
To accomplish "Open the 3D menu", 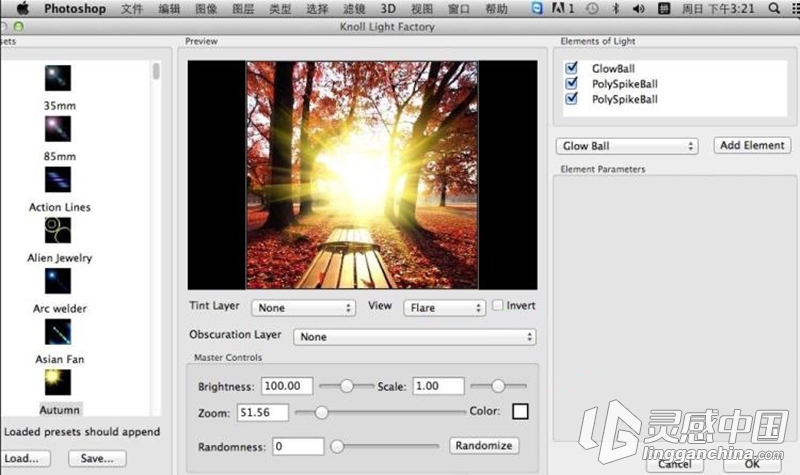I will (x=388, y=8).
